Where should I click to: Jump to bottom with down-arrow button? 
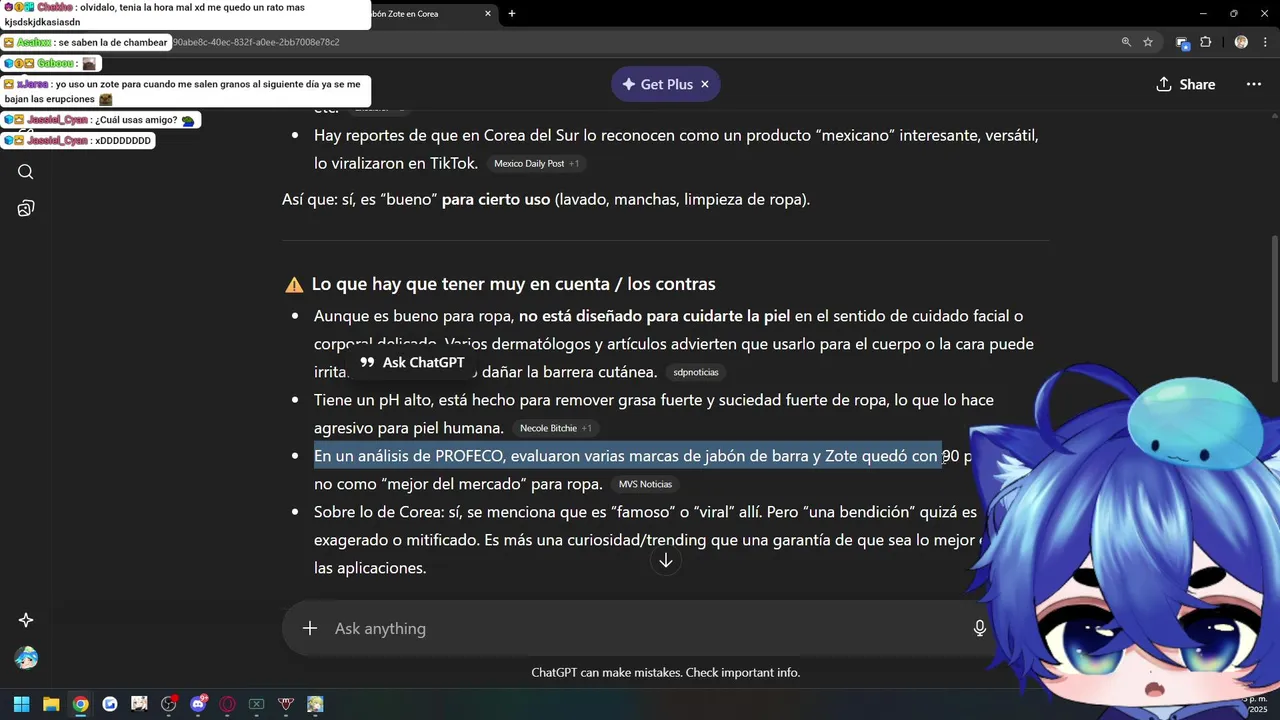pyautogui.click(x=666, y=561)
